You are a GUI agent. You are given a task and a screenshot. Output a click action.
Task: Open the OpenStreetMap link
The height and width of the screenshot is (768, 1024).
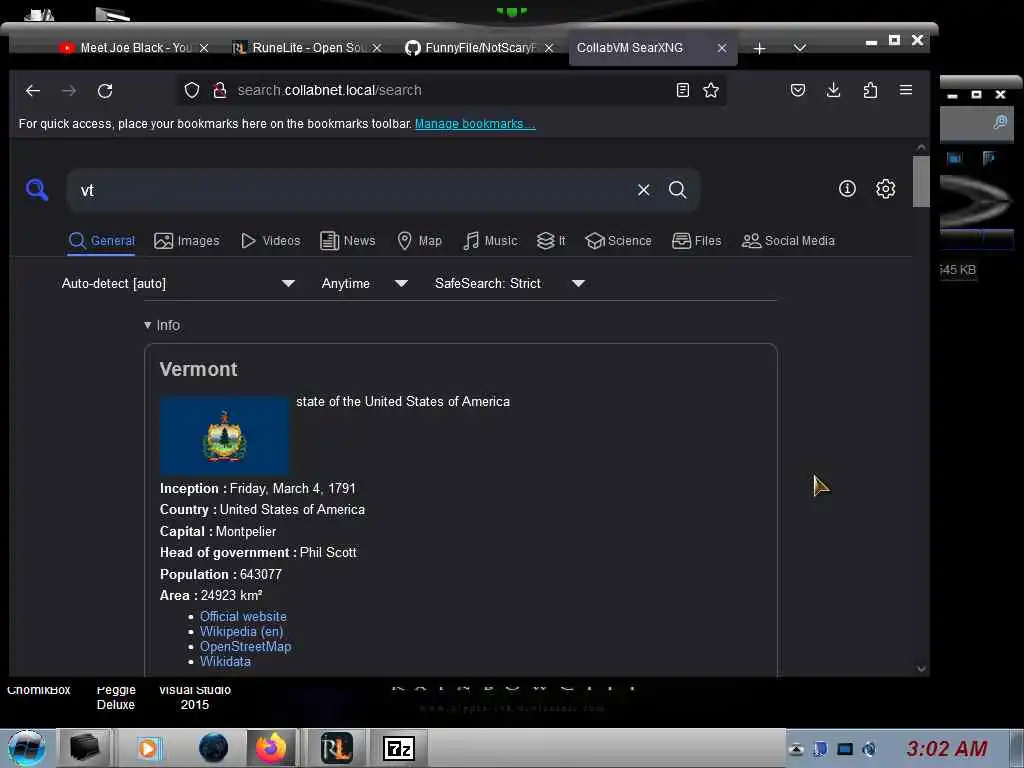tap(246, 647)
